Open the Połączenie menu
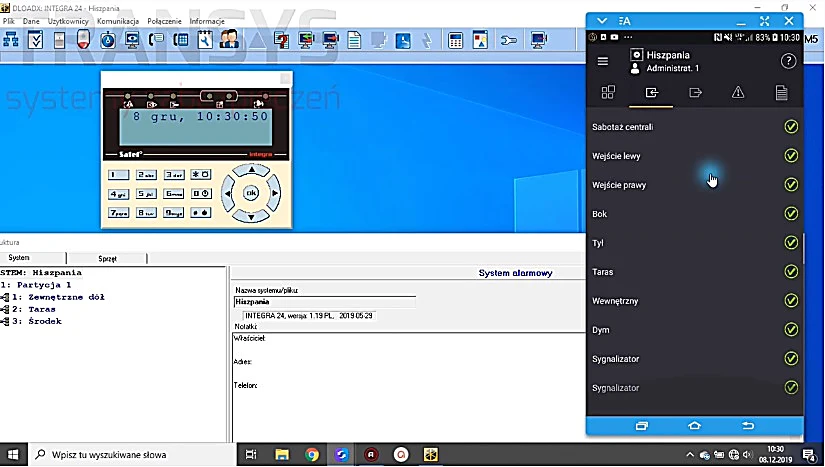Viewport: 825px width, 467px height. click(x=164, y=21)
